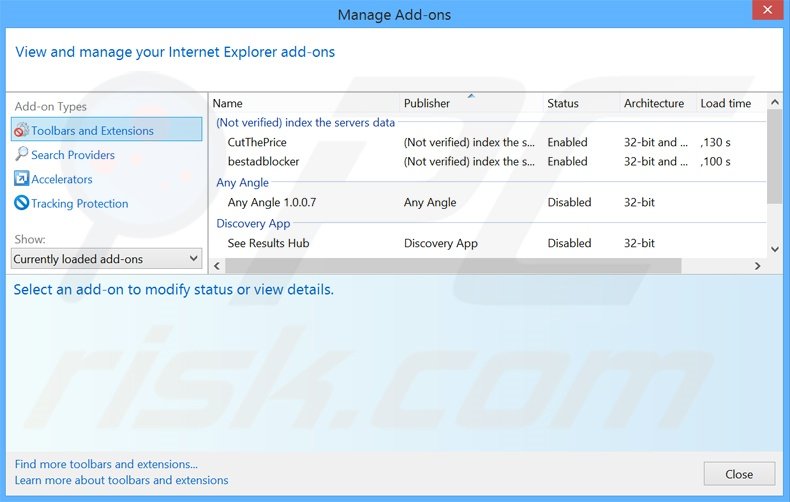The width and height of the screenshot is (790, 502).
Task: Click Disabled status of Any Angle 1.0.0.7
Action: (x=569, y=202)
